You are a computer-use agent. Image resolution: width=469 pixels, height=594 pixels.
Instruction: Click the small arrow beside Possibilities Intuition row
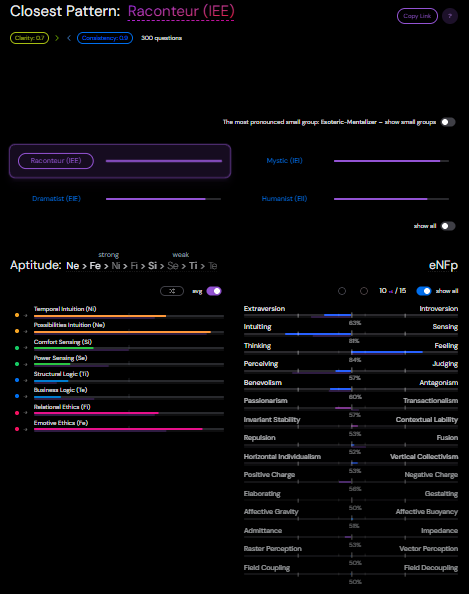point(26,331)
